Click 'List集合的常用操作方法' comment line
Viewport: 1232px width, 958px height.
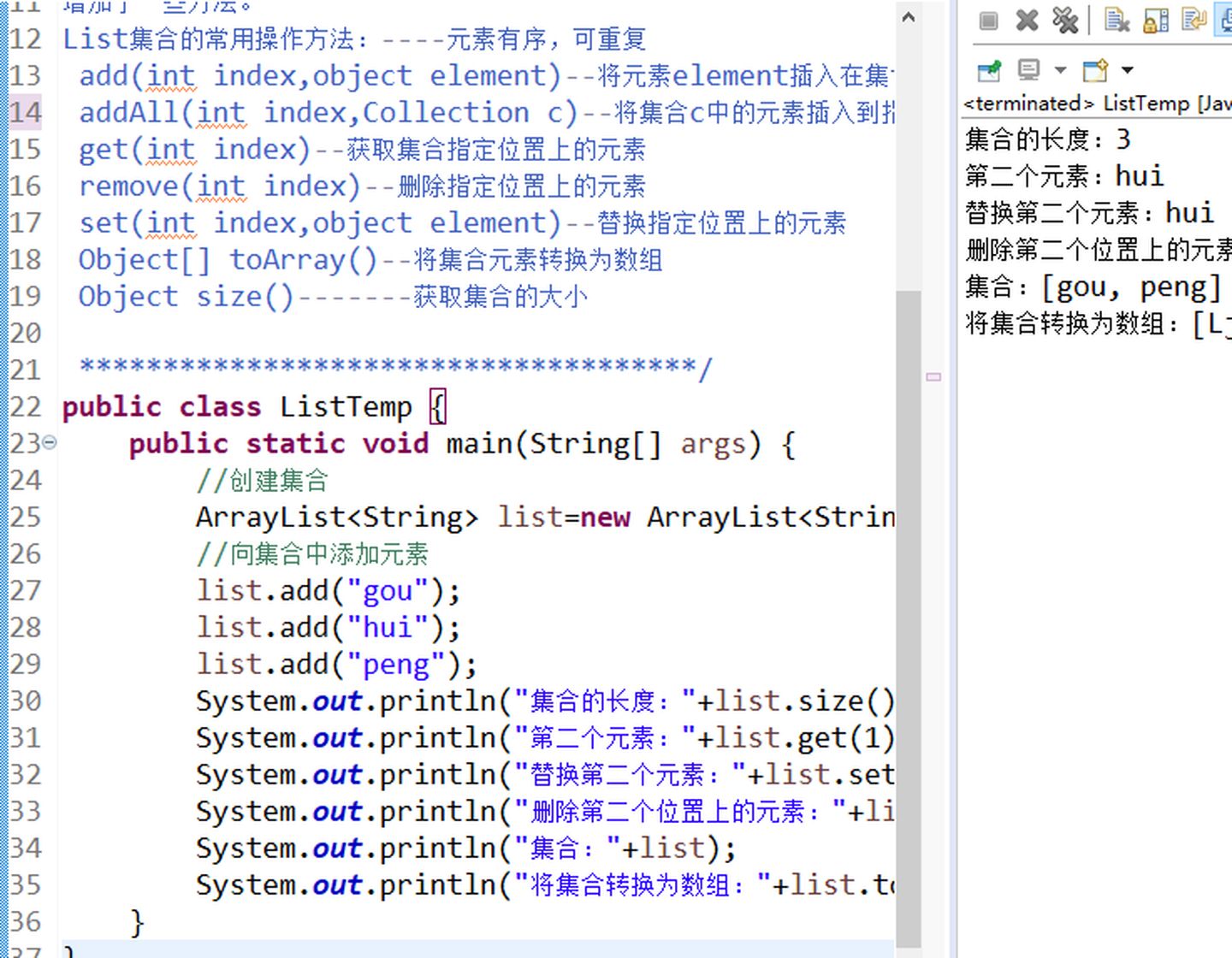[354, 38]
